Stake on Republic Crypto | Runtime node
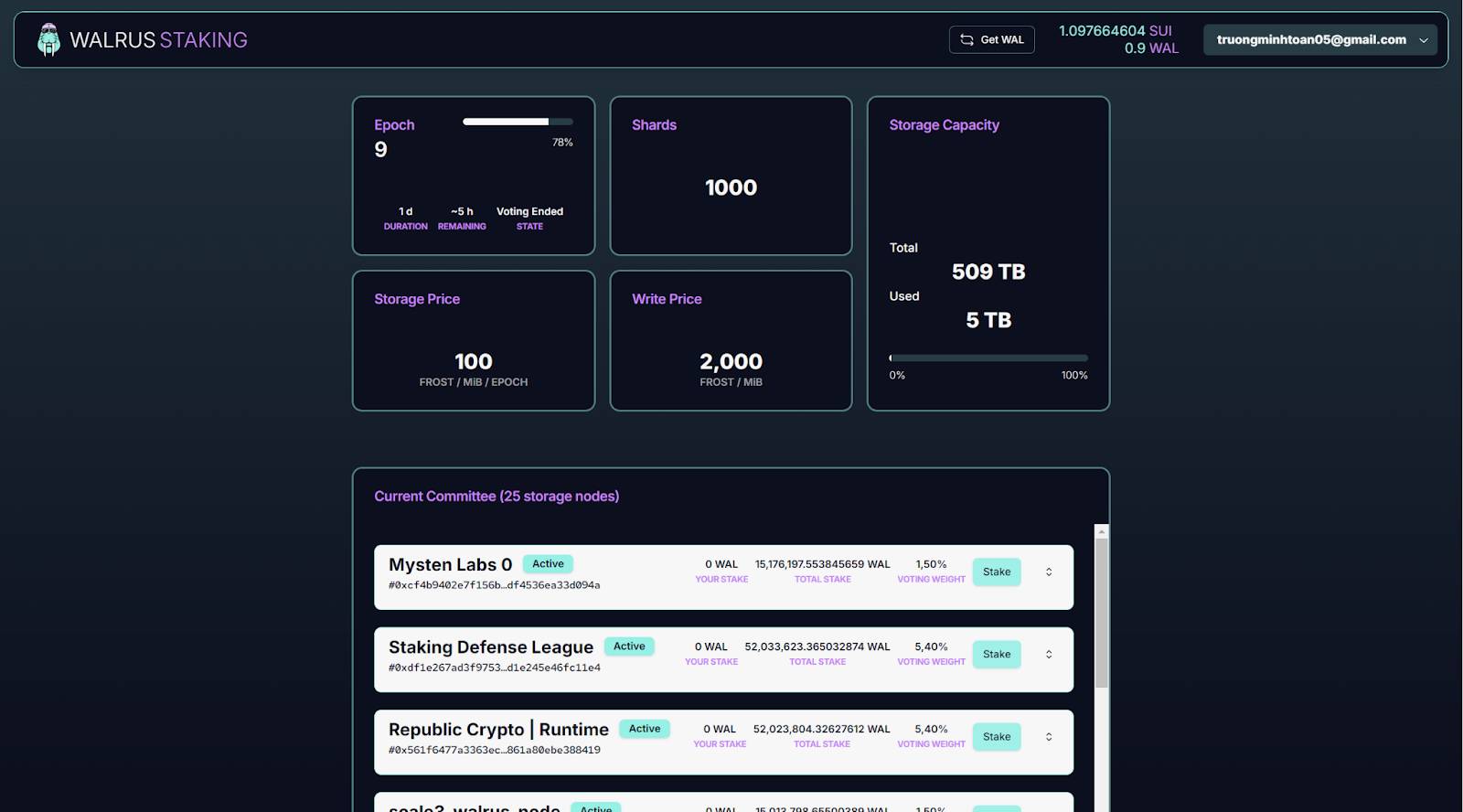Viewport: 1463px width, 812px height. [997, 736]
